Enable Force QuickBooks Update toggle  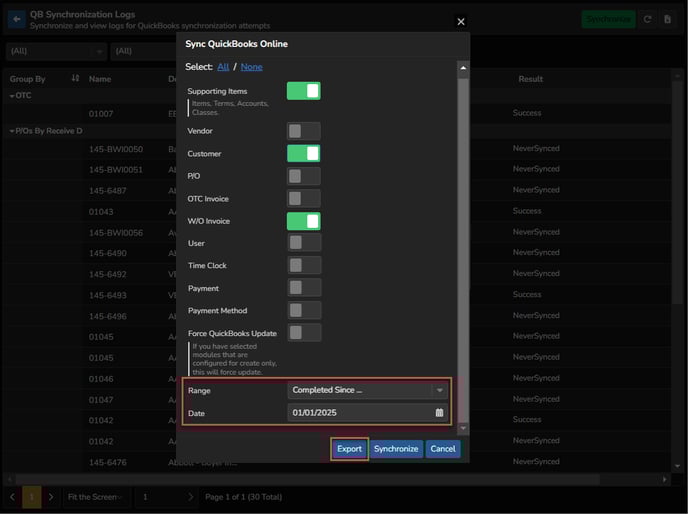[x=304, y=333]
